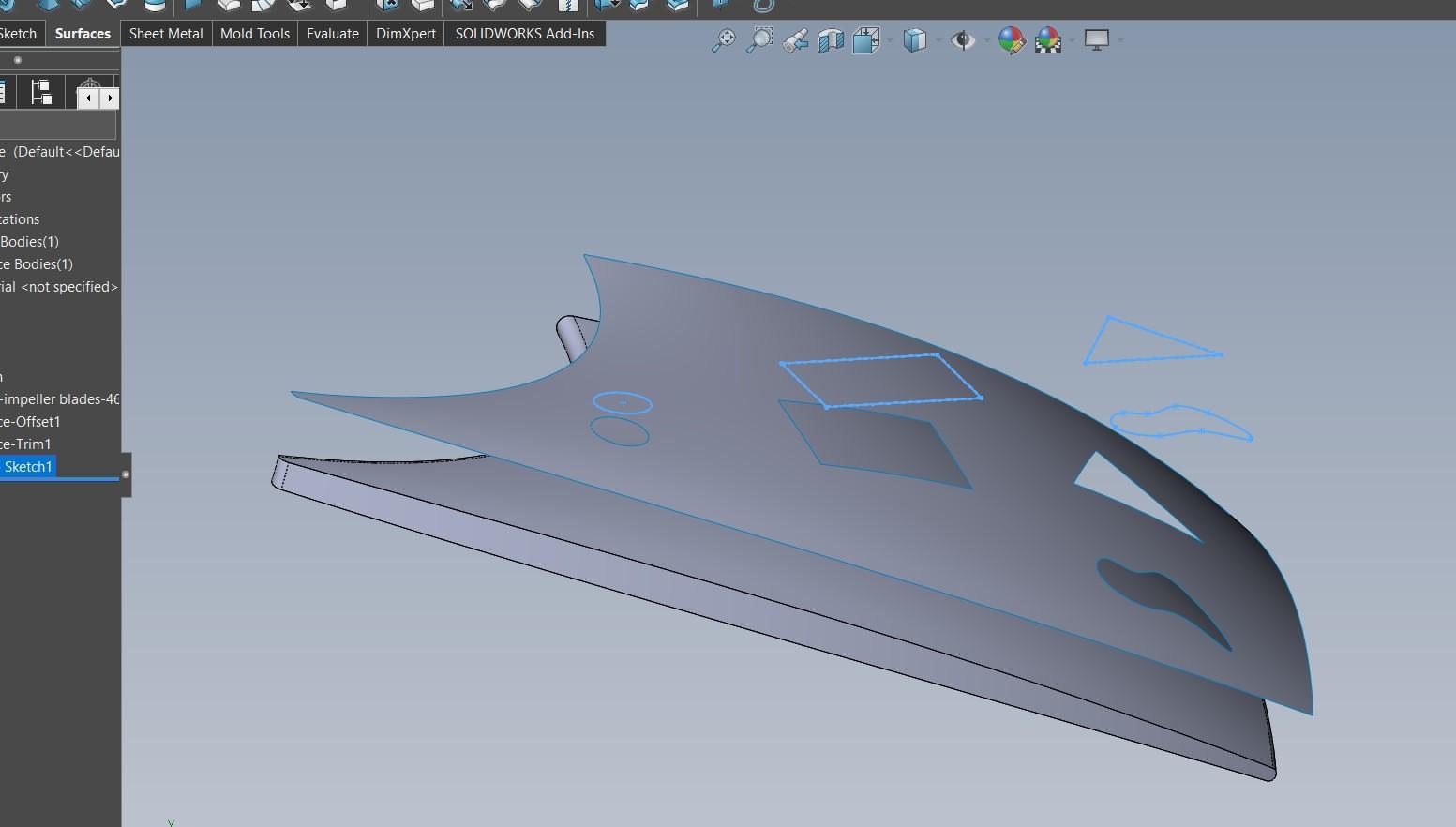
Task: Switch to the DimXpert tab
Action: [406, 34]
